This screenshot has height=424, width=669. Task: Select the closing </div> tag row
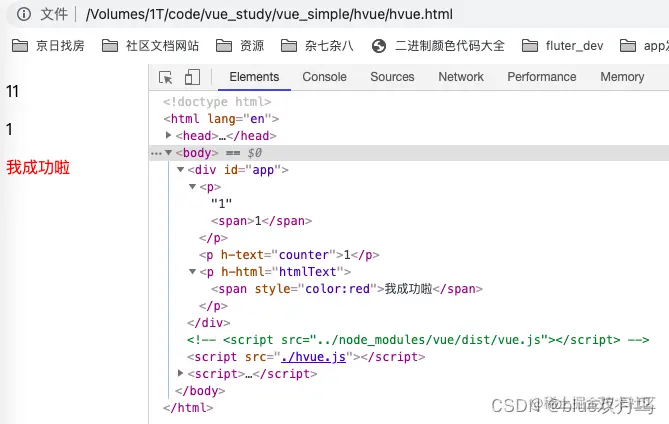click(209, 322)
